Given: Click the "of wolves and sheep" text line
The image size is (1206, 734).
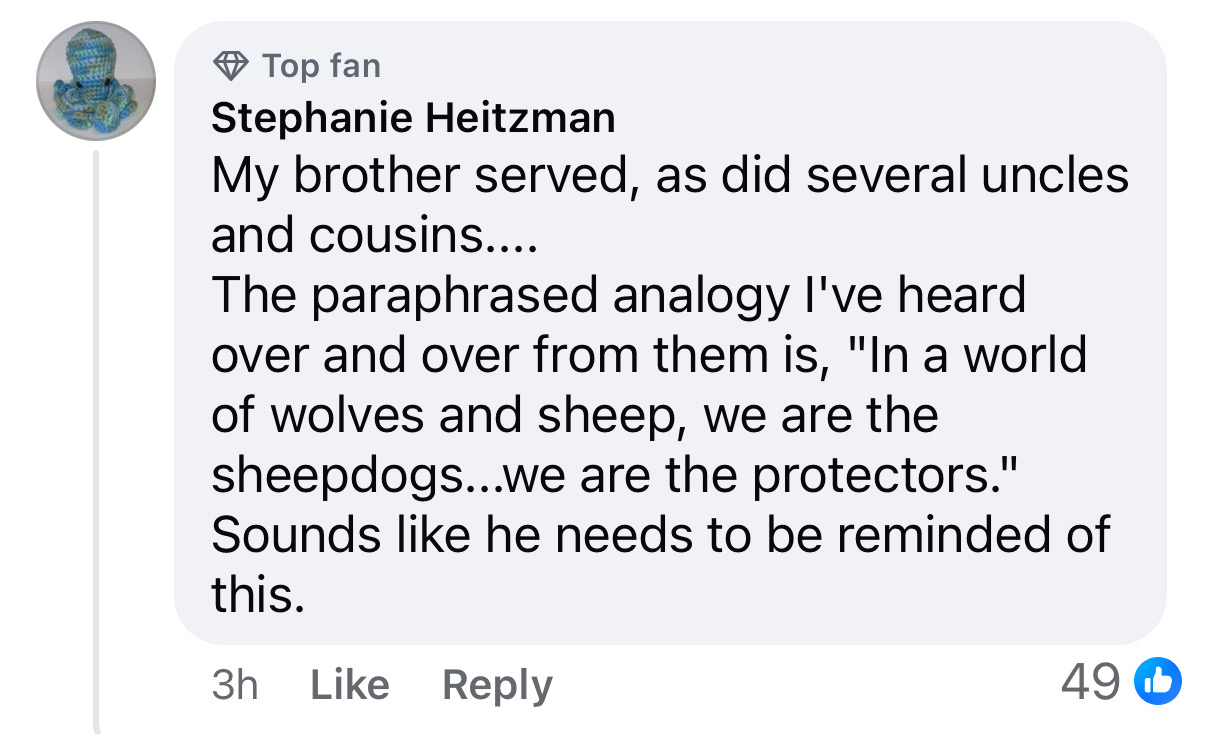Looking at the screenshot, I should [450, 415].
